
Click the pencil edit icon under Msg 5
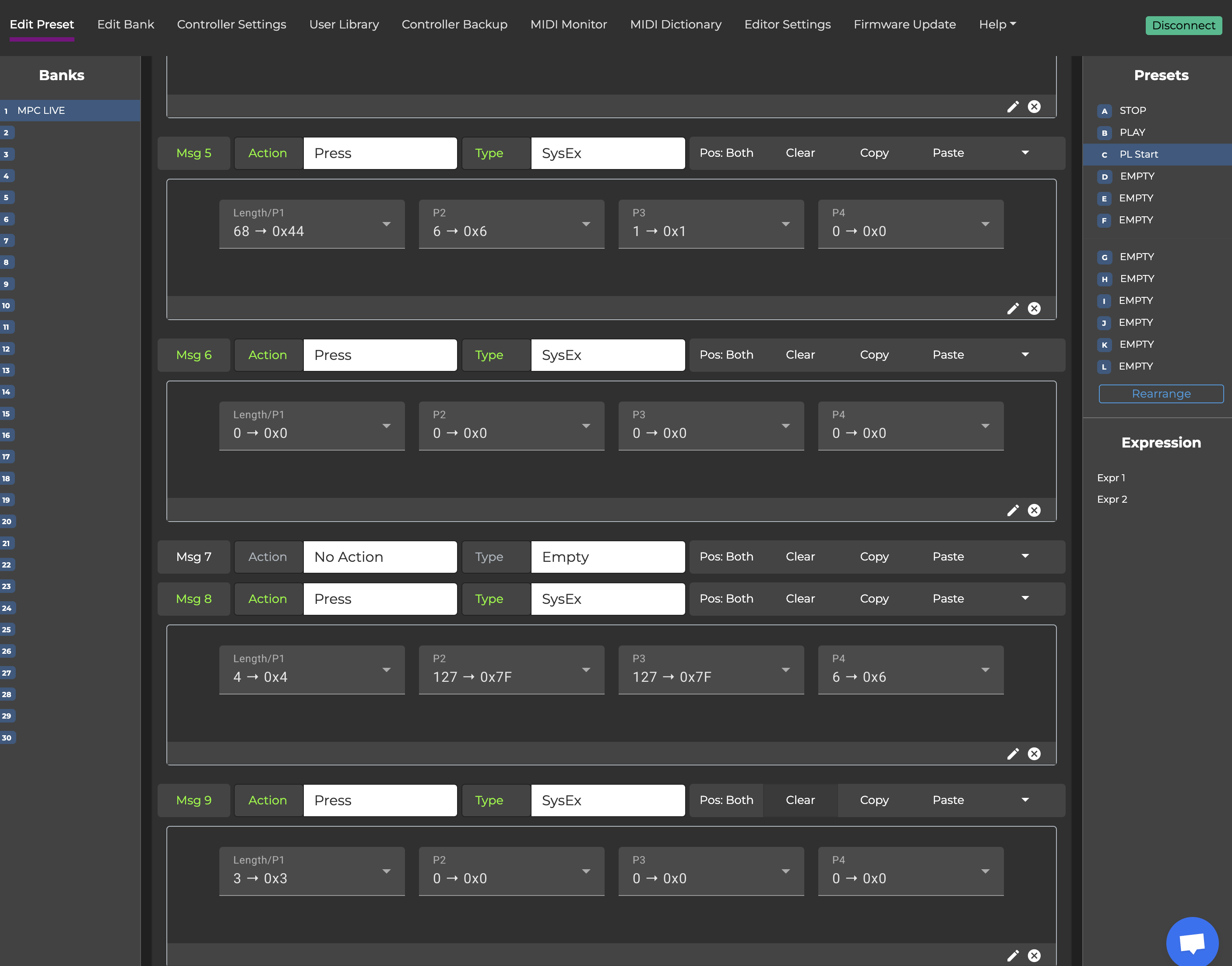point(1013,309)
